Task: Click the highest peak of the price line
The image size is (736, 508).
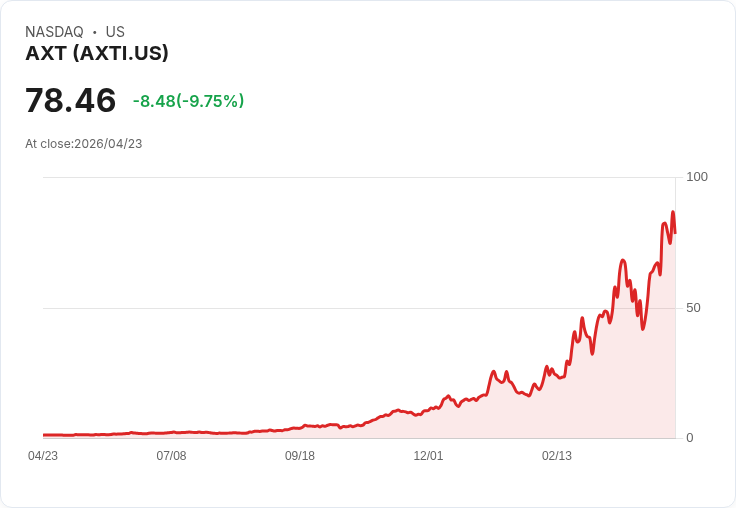Action: click(673, 213)
